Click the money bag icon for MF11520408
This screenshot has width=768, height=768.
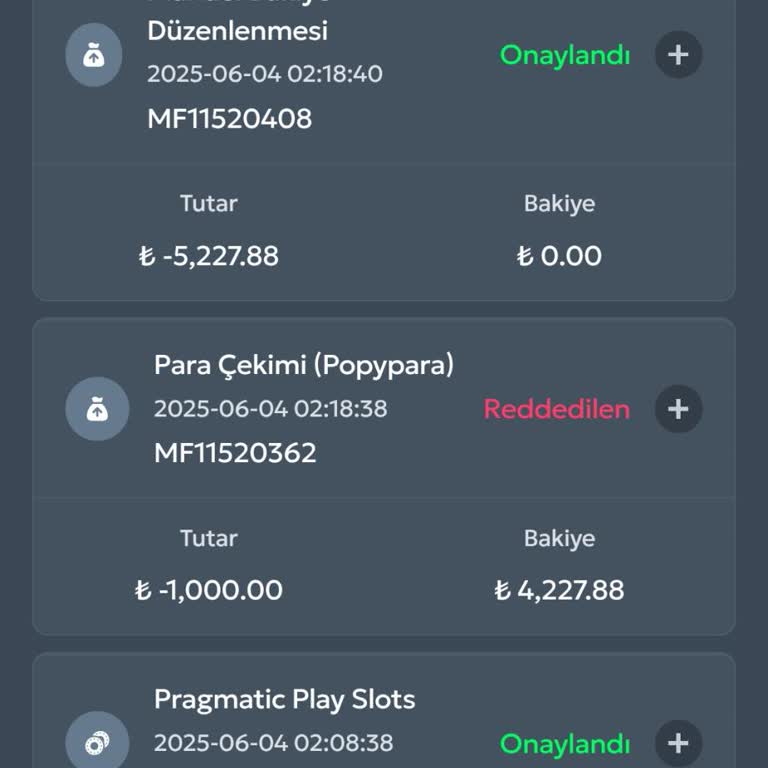[x=94, y=54]
